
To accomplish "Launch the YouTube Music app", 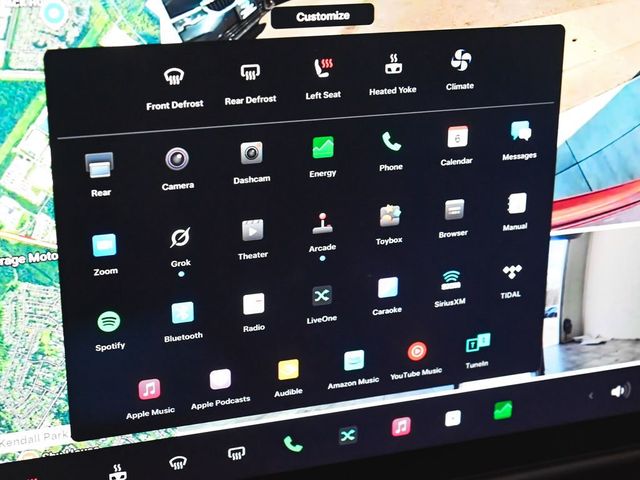I will coord(417,351).
